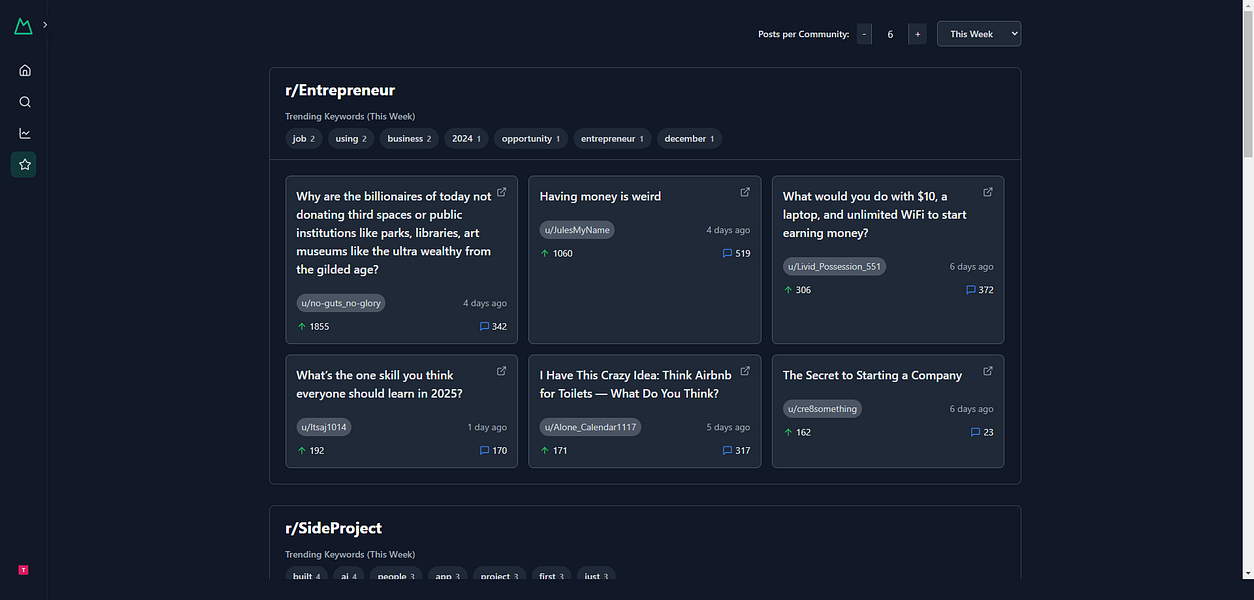This screenshot has height=600, width=1254.
Task: Open the Search icon in the sidebar
Action: [x=25, y=102]
